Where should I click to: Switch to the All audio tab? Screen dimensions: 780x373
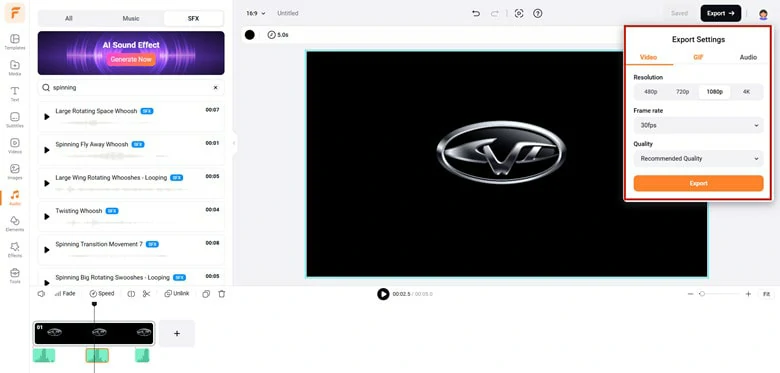tap(69, 18)
